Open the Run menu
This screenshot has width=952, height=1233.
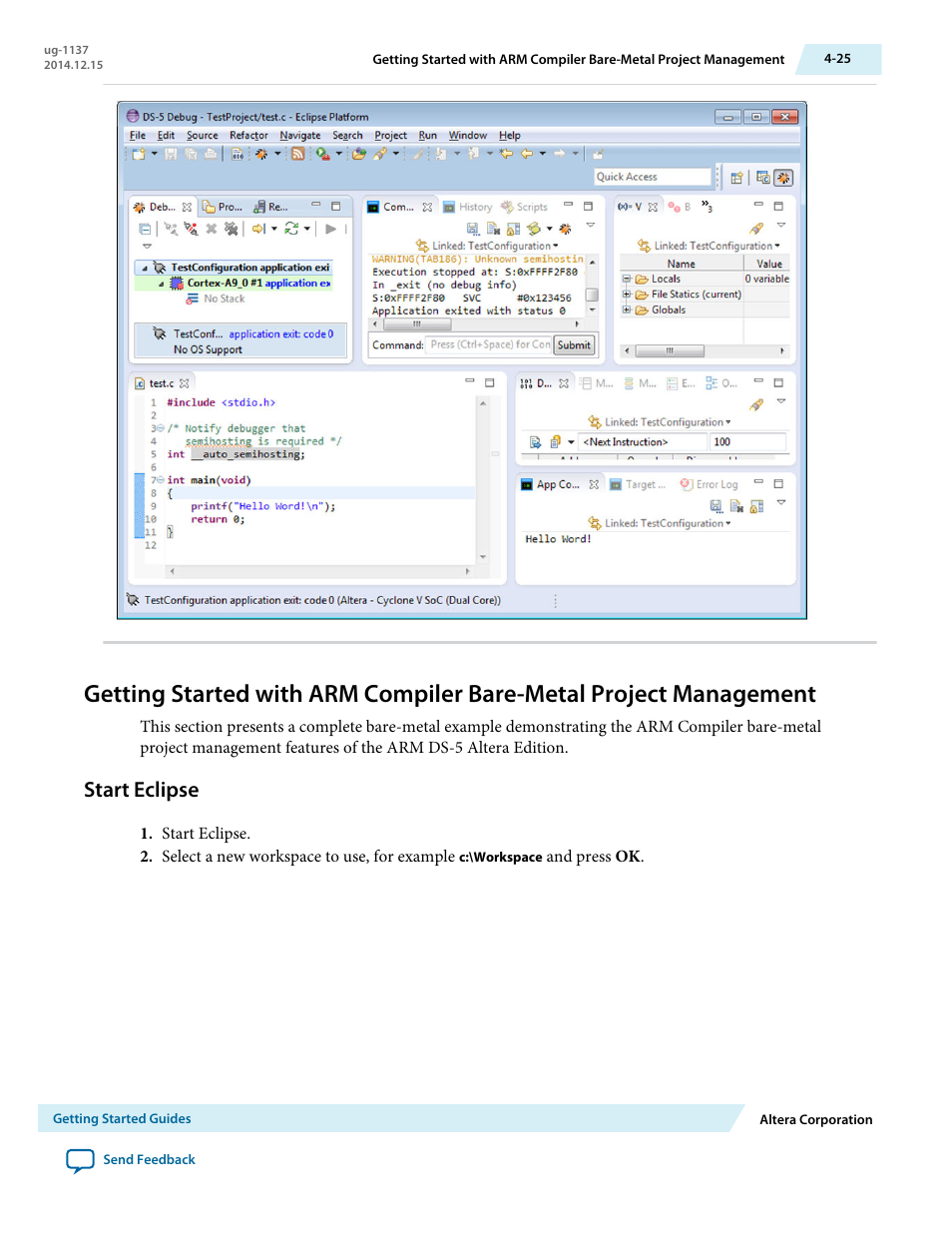[x=428, y=136]
